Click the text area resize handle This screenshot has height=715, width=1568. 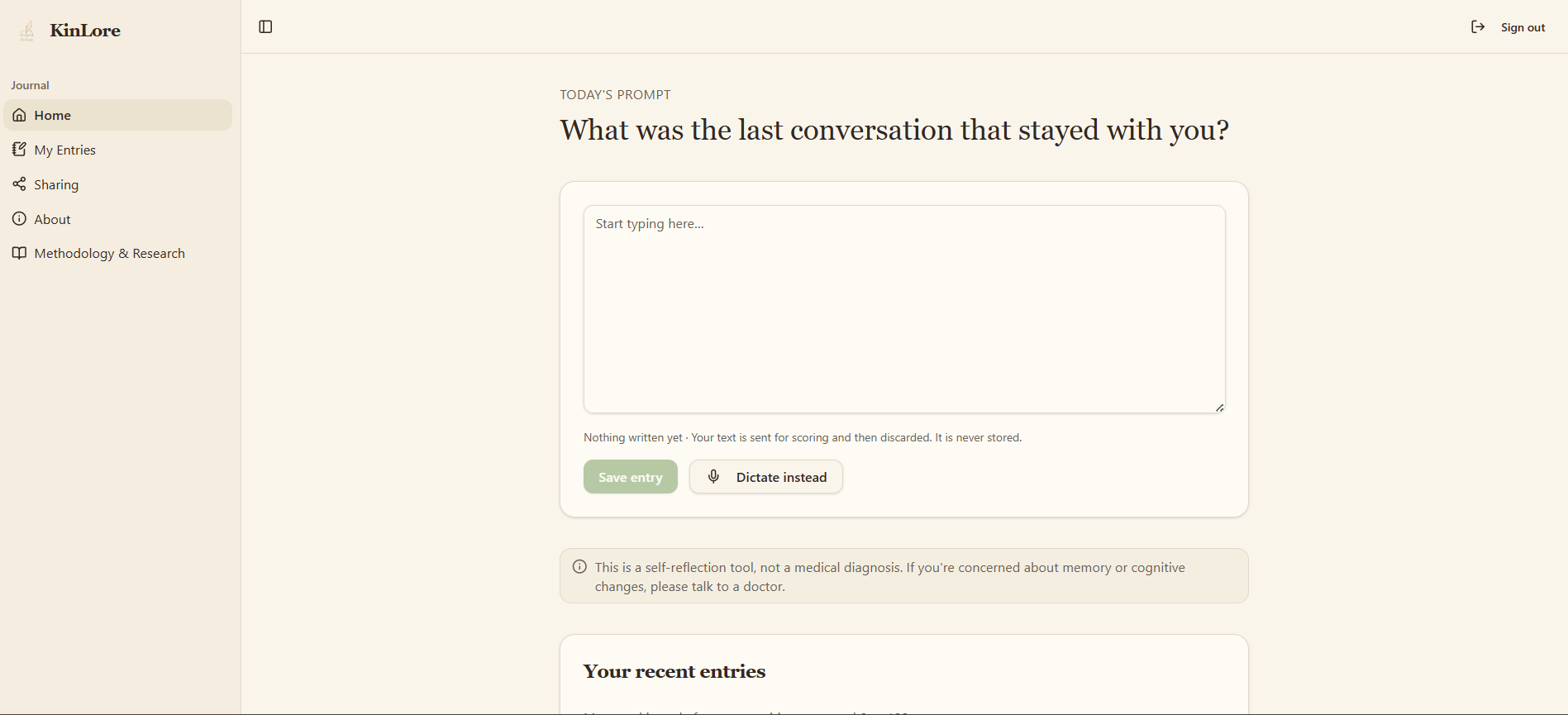1219,408
